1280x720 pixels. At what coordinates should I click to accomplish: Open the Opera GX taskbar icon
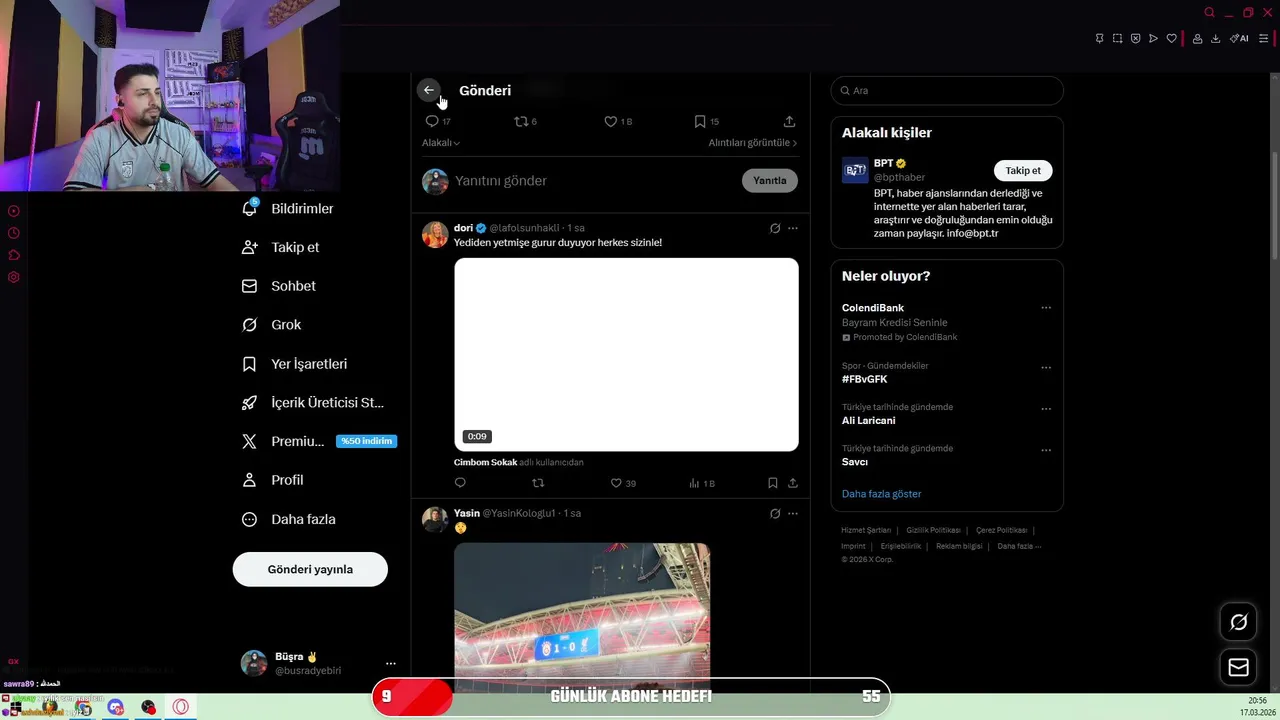pos(181,707)
